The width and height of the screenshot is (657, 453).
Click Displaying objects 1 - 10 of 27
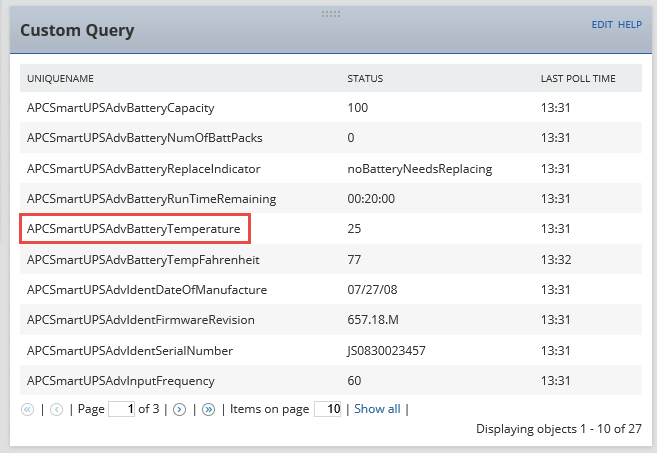559,429
